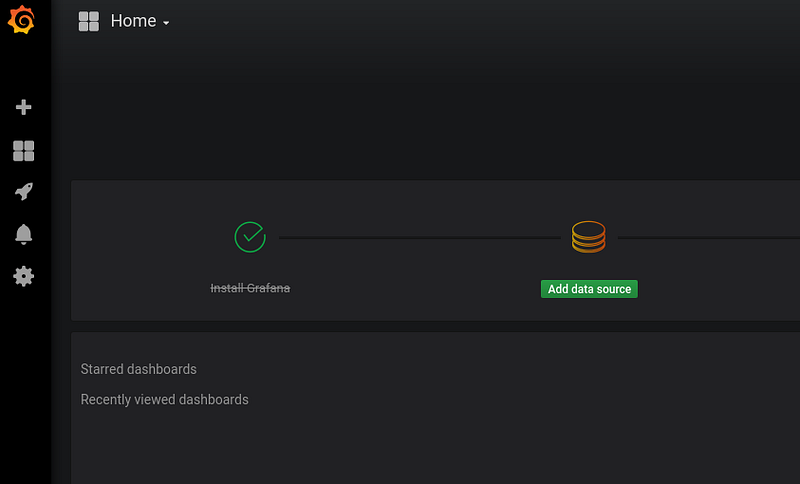The height and width of the screenshot is (484, 800).
Task: Open the Configuration gear icon
Action: (x=23, y=276)
